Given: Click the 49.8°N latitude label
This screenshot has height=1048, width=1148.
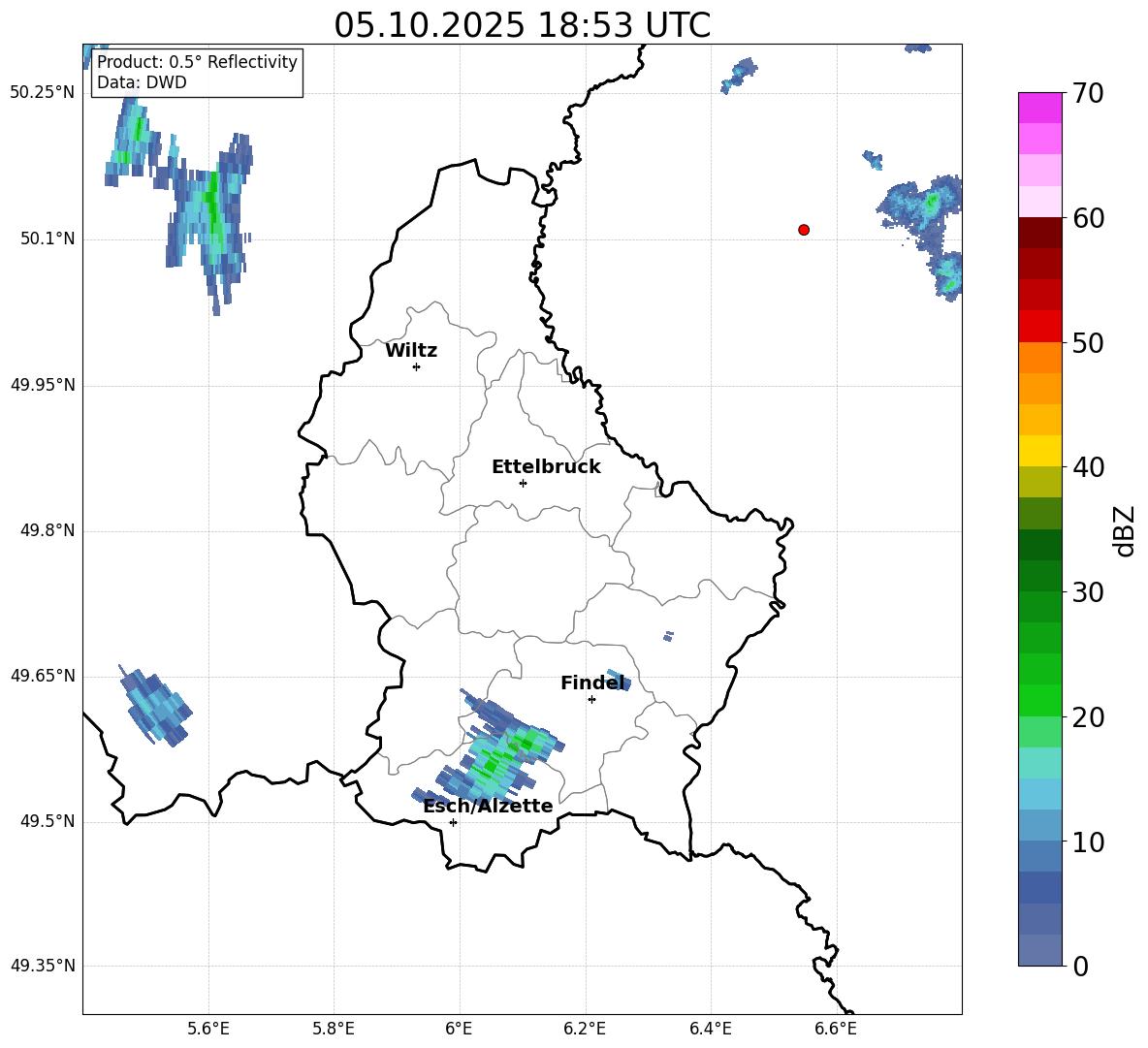Looking at the screenshot, I should [x=48, y=530].
